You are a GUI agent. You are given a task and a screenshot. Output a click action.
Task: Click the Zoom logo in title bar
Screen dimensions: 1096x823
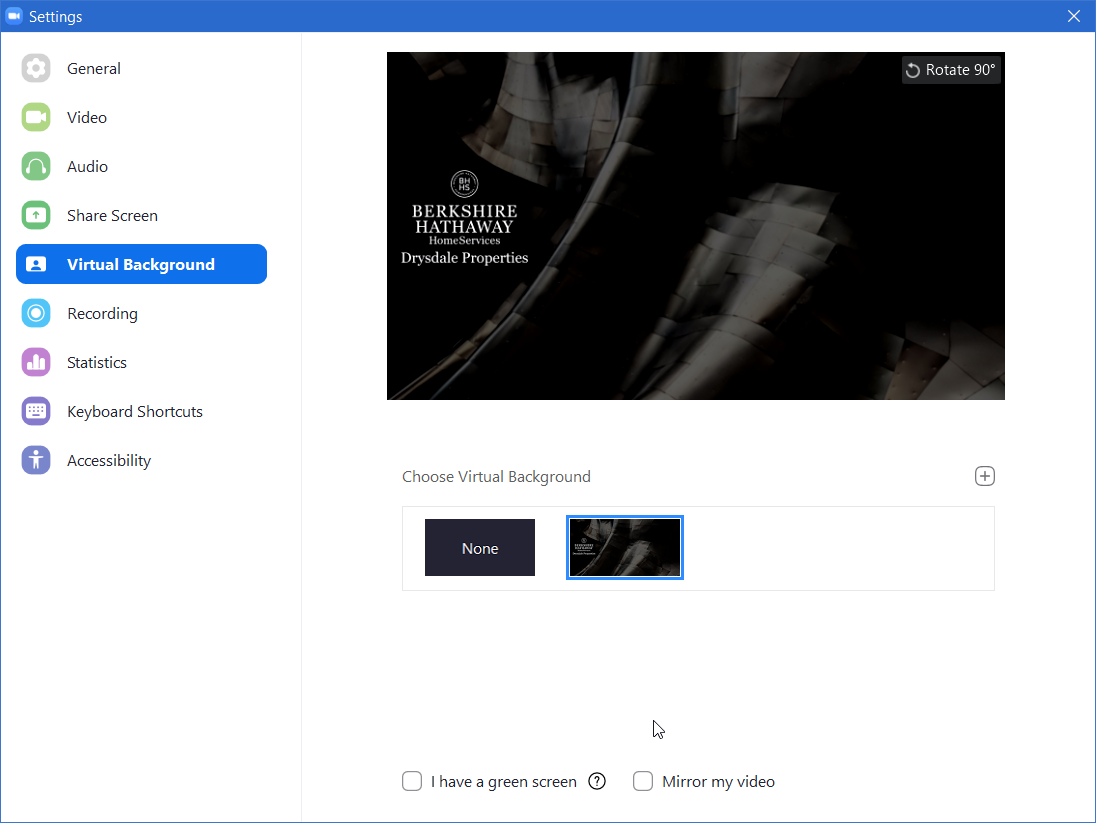click(x=14, y=16)
